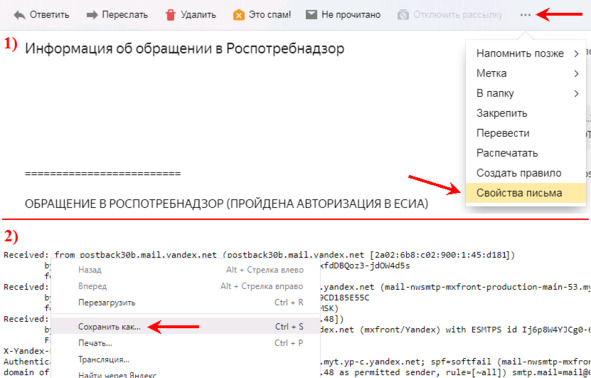Click the email subject 'Информация об обращении в Роспотребнадзор'
591x378 pixels.
[184, 49]
